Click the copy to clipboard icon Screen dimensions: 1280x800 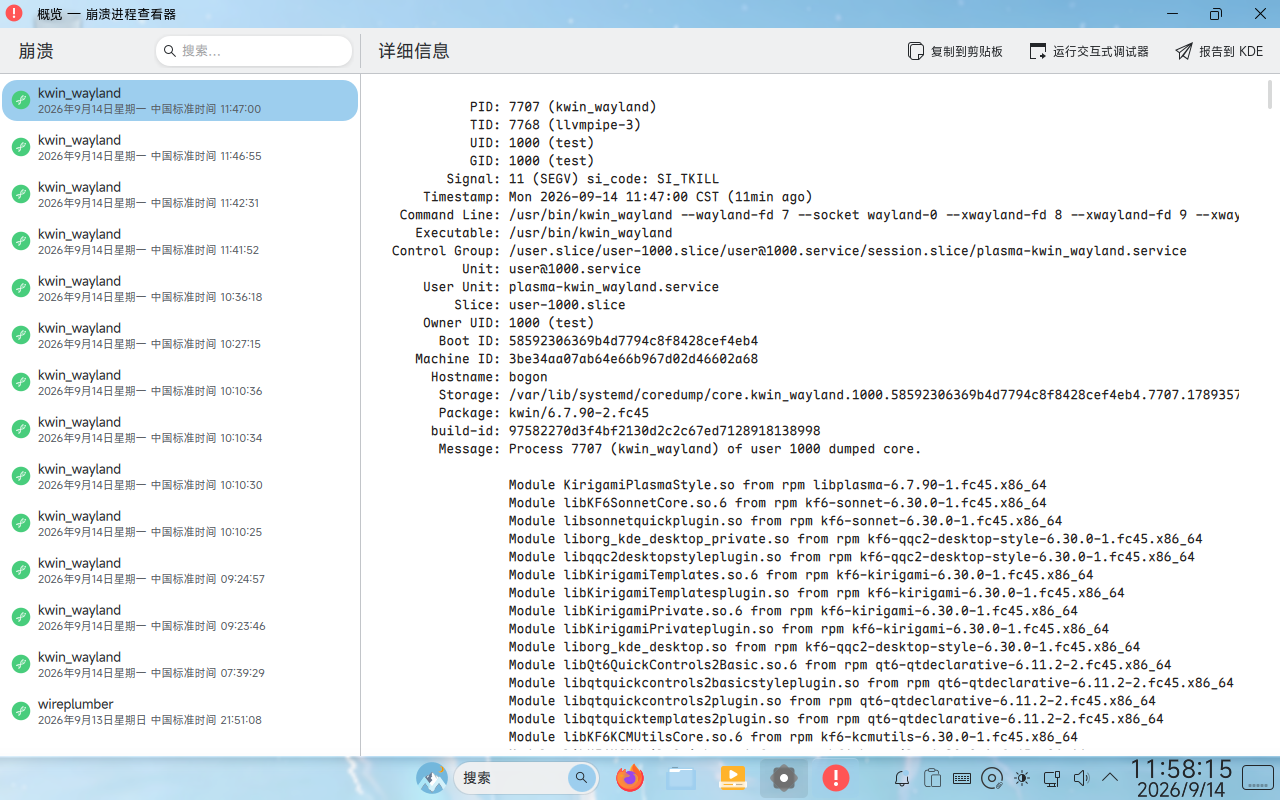(x=916, y=51)
